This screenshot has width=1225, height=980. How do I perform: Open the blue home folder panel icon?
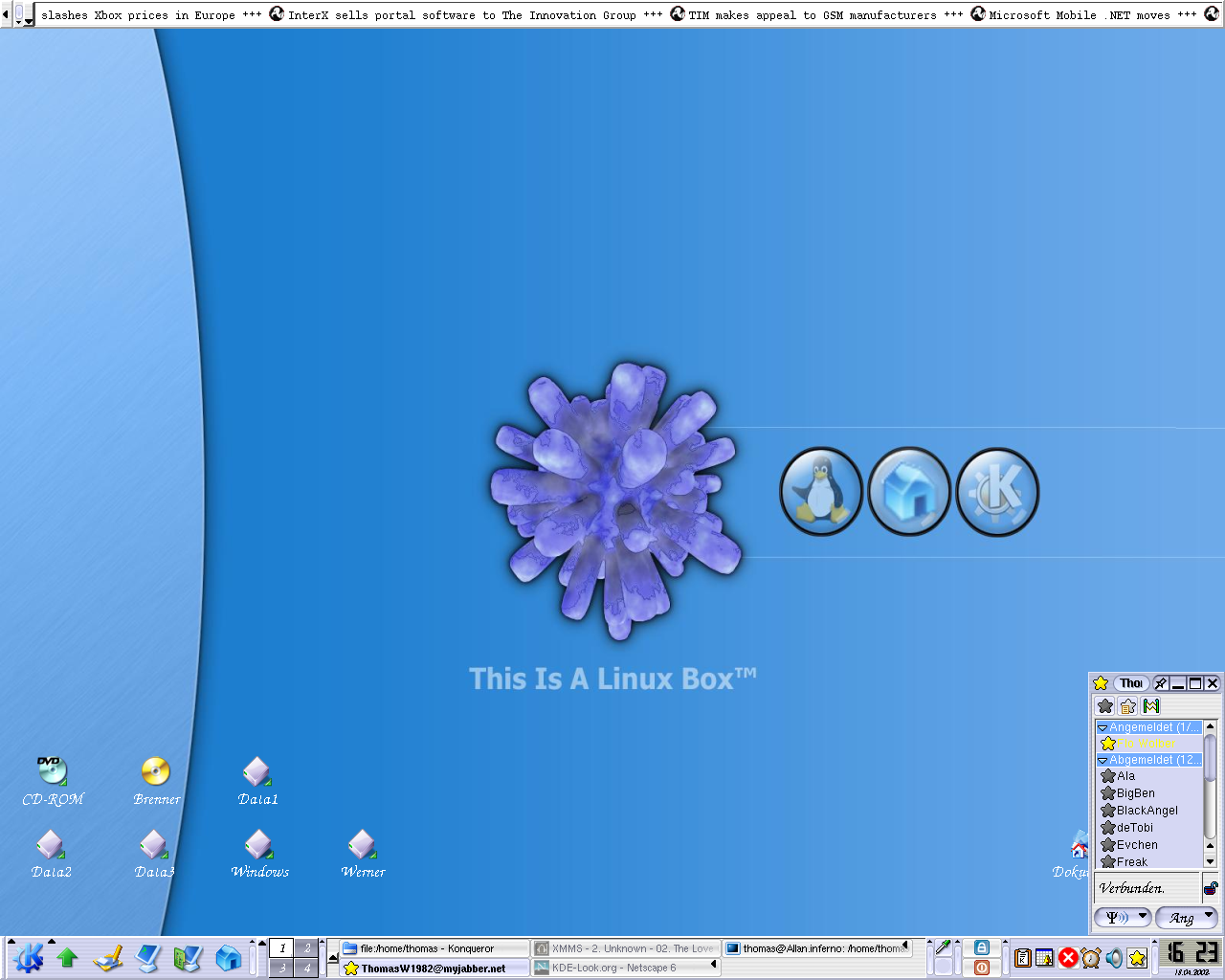(228, 957)
